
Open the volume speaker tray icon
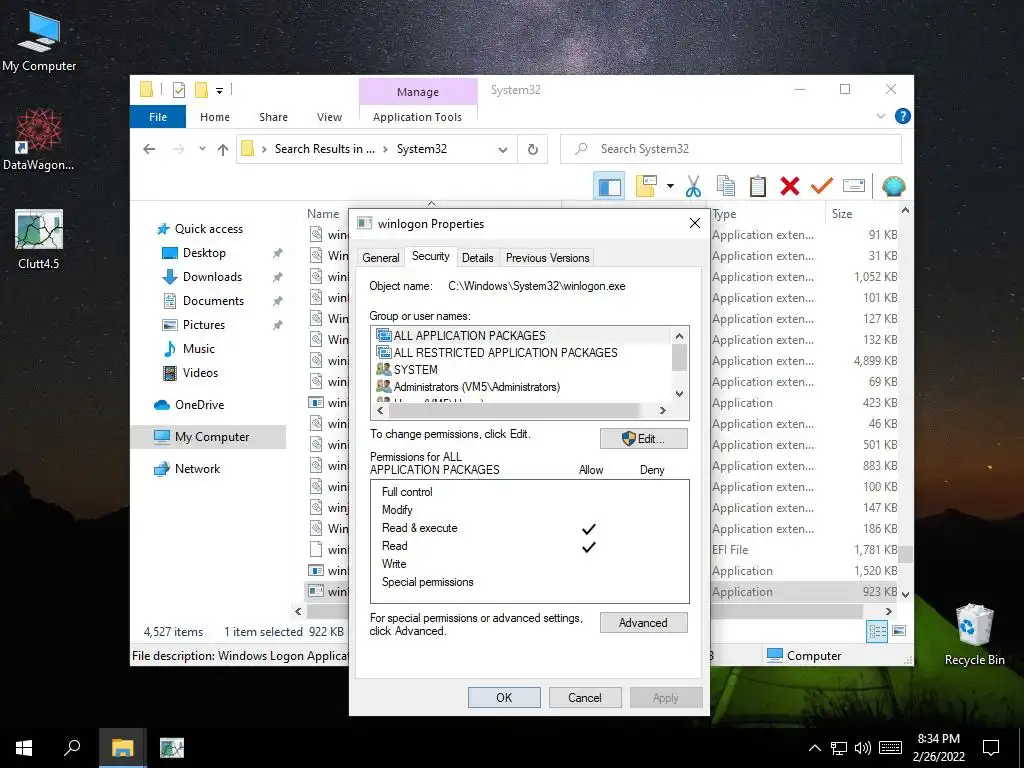(x=863, y=748)
